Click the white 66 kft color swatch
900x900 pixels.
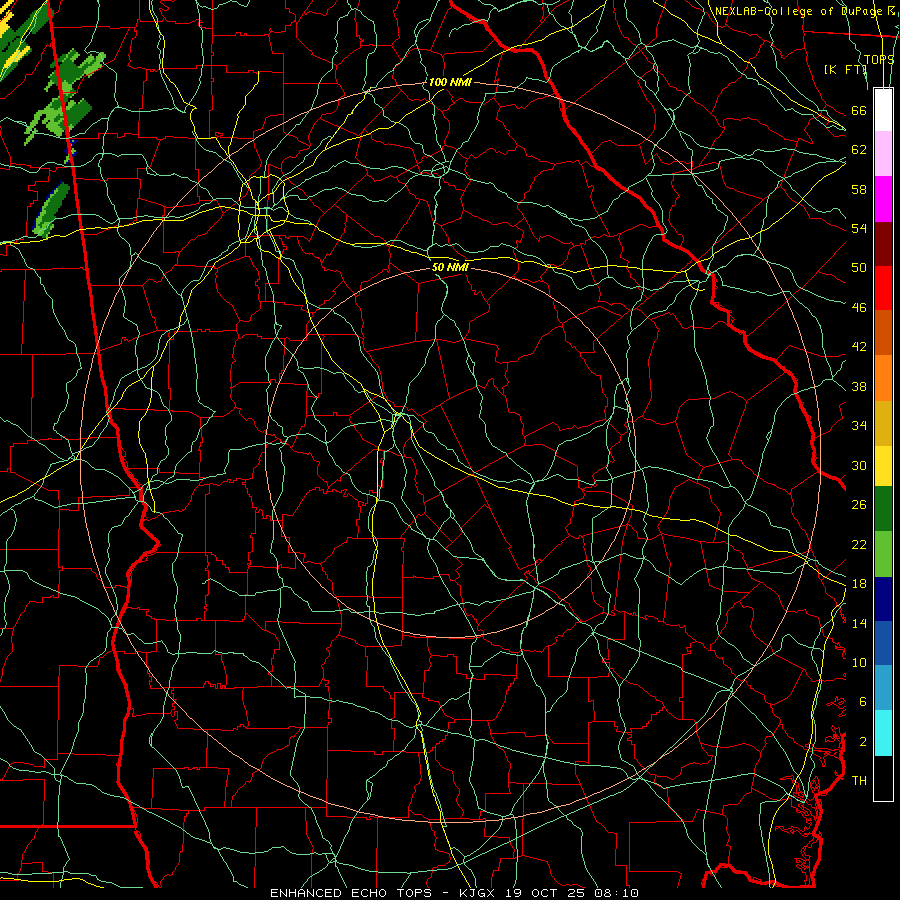pos(883,110)
